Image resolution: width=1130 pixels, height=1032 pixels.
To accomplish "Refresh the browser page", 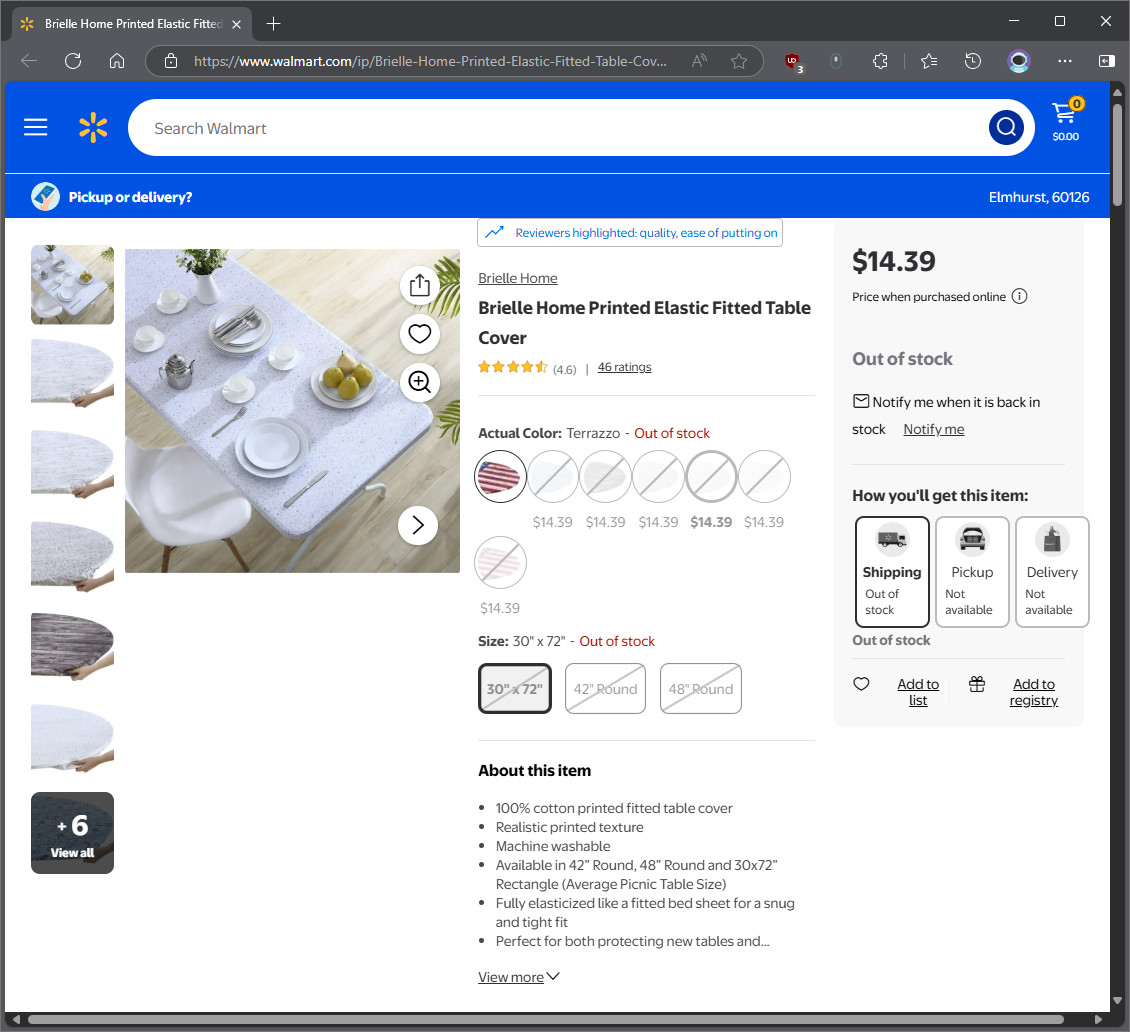I will click(x=73, y=61).
